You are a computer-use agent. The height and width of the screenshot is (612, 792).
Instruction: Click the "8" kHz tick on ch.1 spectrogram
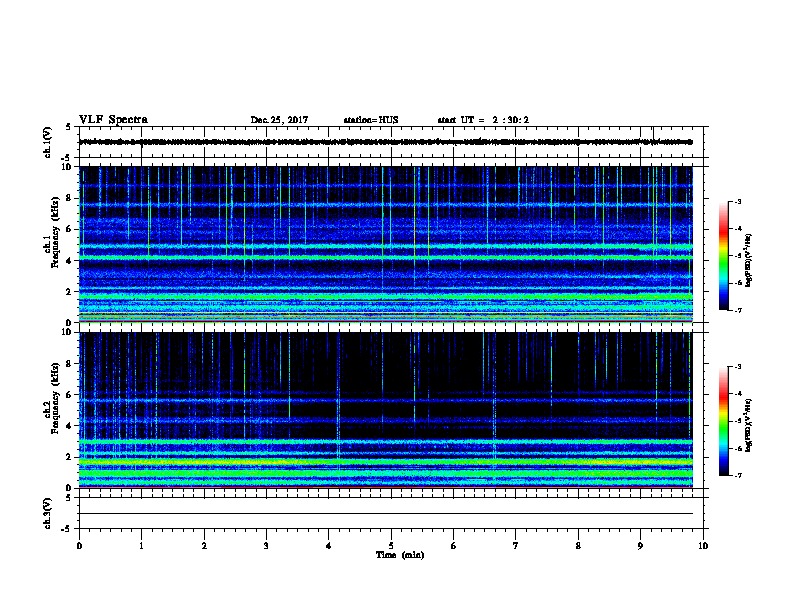coord(69,198)
